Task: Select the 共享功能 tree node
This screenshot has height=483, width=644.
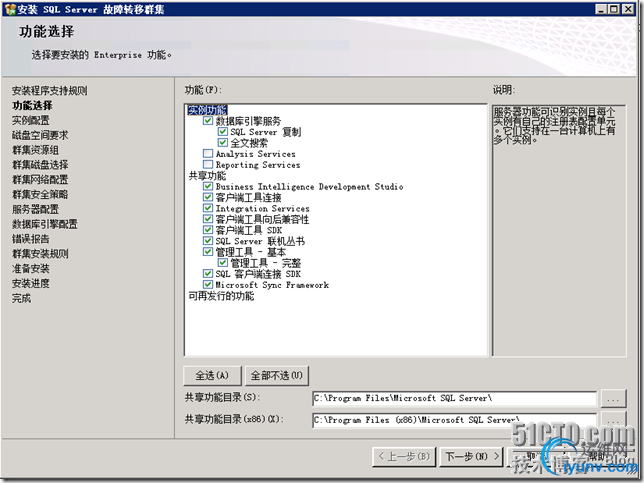Action: [207, 175]
